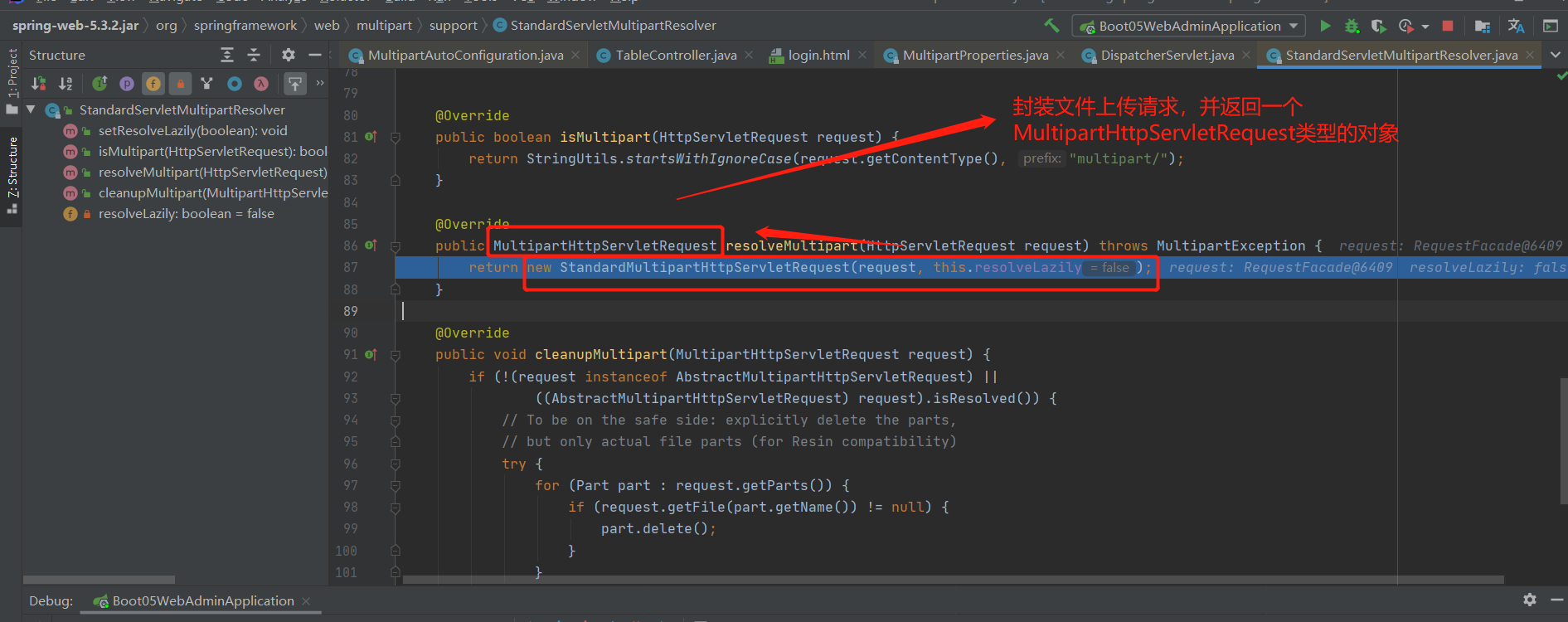The height and width of the screenshot is (622, 1568).
Task: Click the run anything window icon
Action: 1550,26
